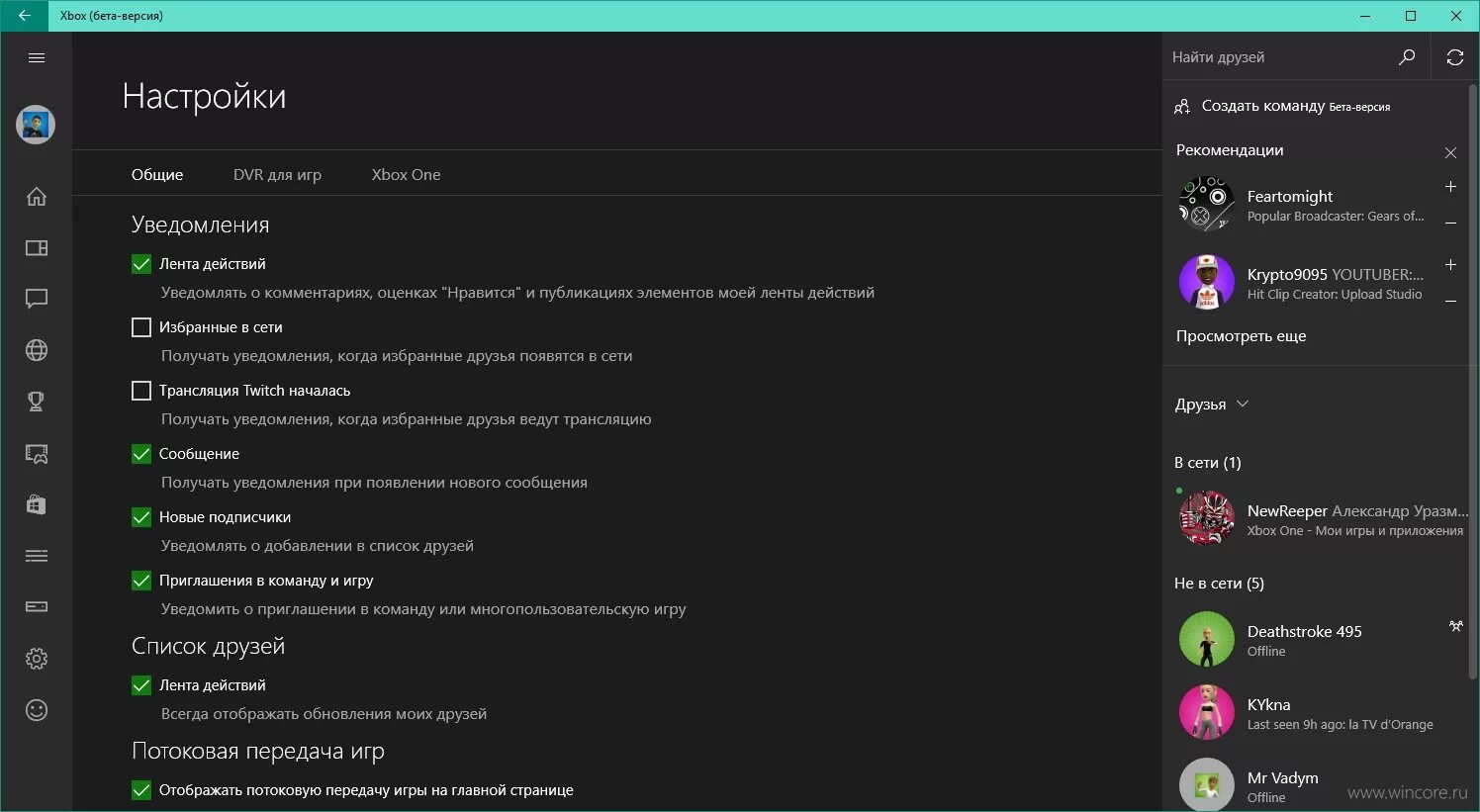Send feedback using the smiley icon
1480x812 pixels.
click(x=36, y=709)
